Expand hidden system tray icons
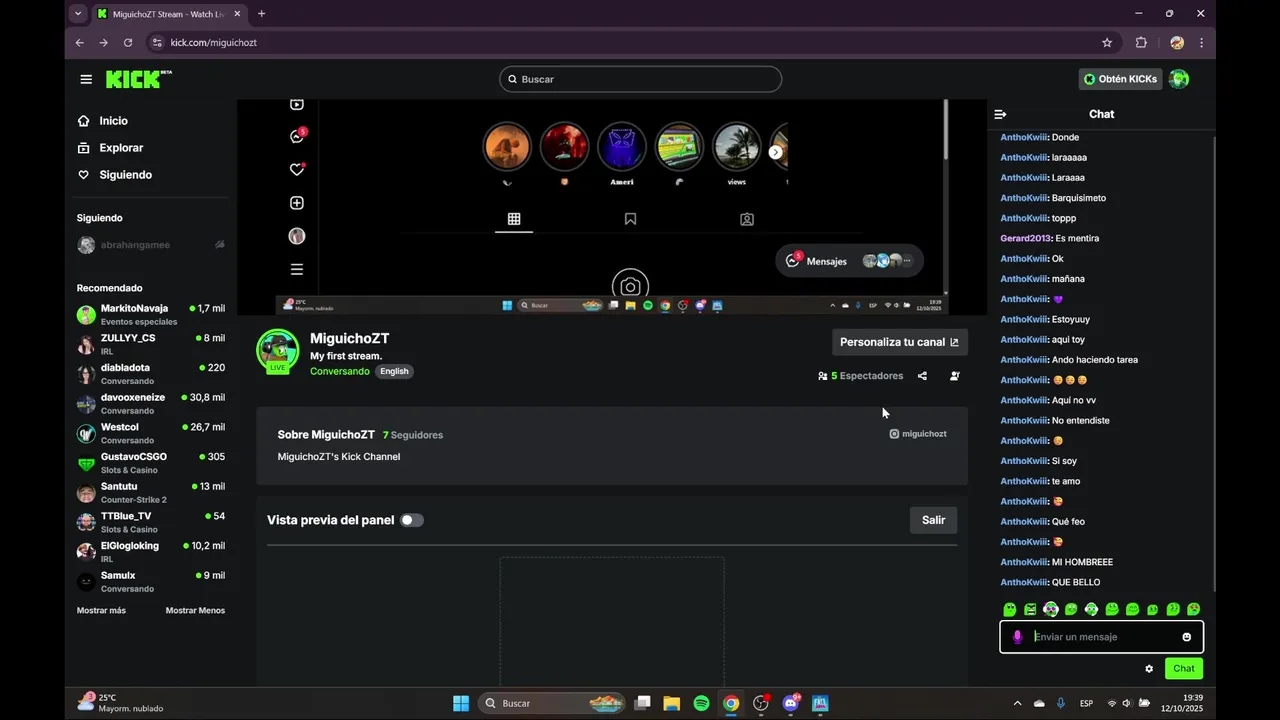Image resolution: width=1280 pixels, height=720 pixels. coord(1018,703)
